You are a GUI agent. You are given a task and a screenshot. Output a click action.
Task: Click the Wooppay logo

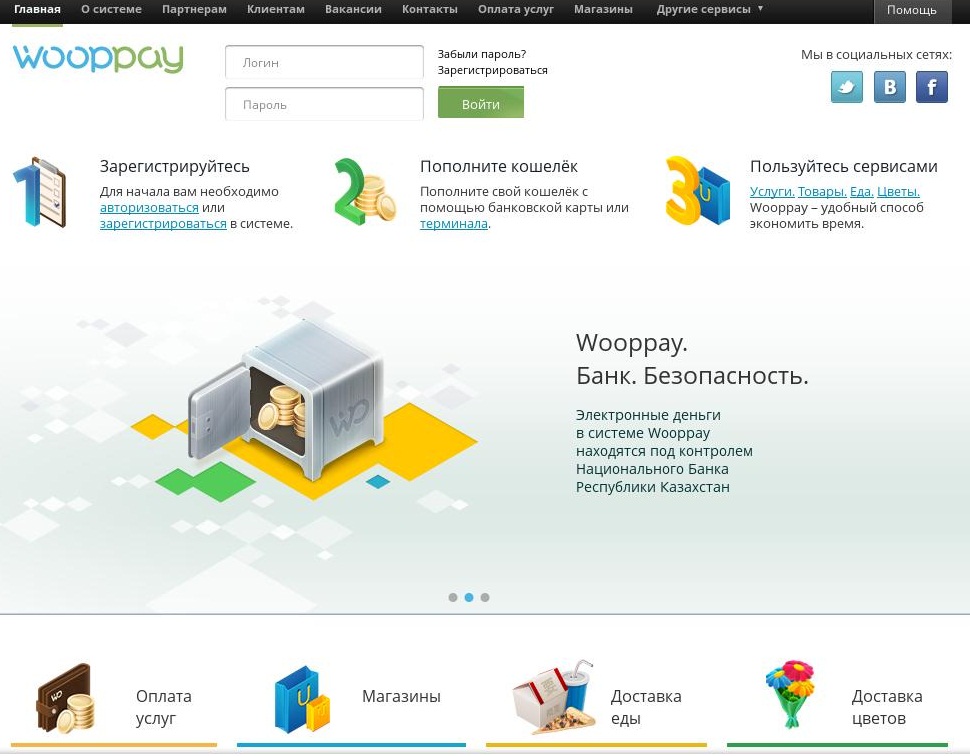pos(98,58)
